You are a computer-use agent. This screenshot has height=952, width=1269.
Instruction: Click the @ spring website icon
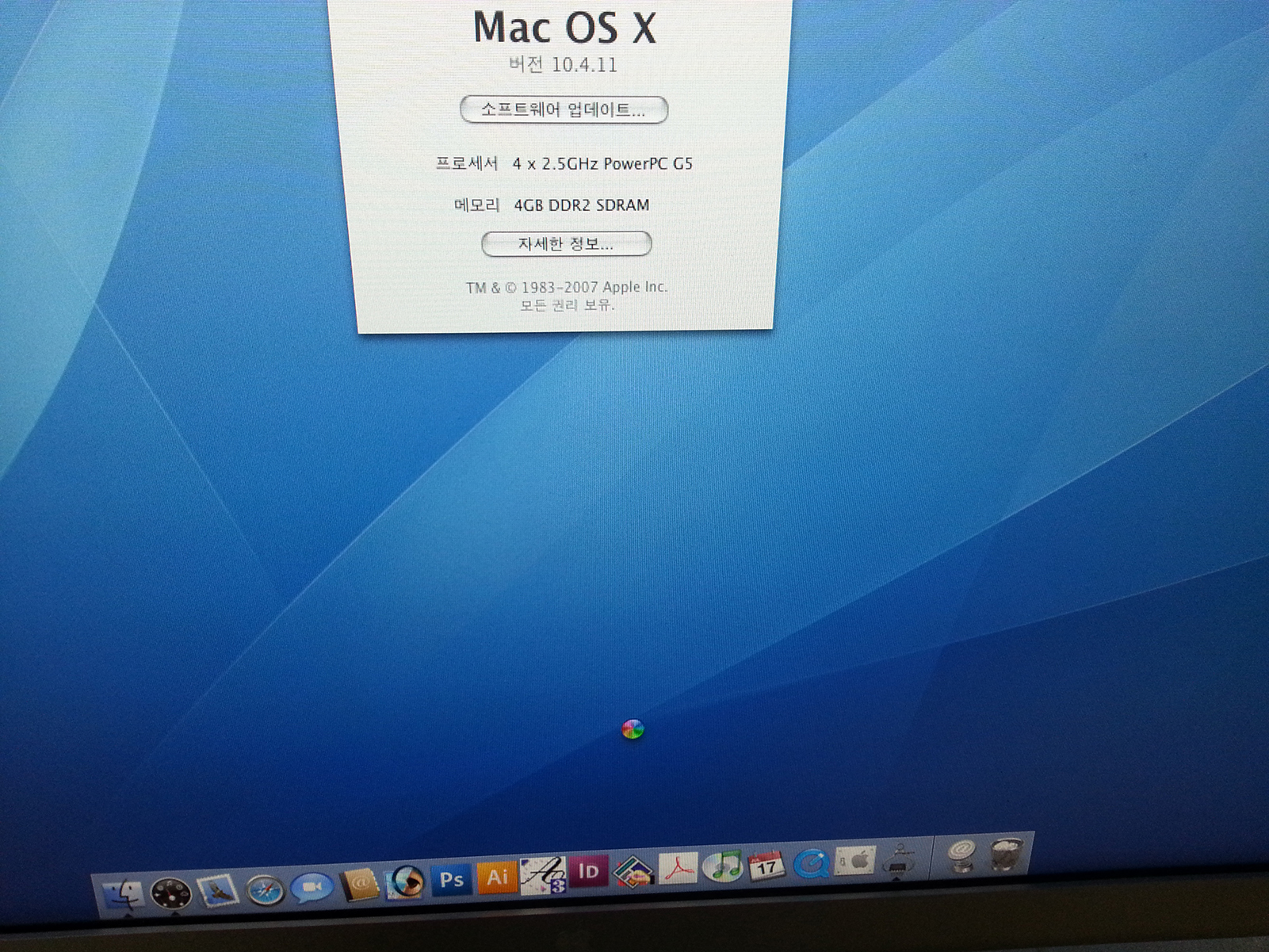tap(961, 855)
